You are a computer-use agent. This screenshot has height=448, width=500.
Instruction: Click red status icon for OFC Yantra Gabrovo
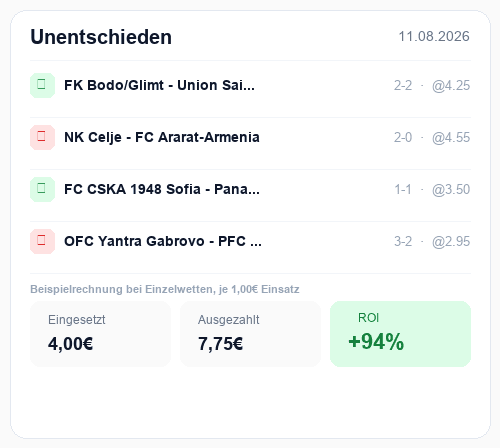(42, 241)
